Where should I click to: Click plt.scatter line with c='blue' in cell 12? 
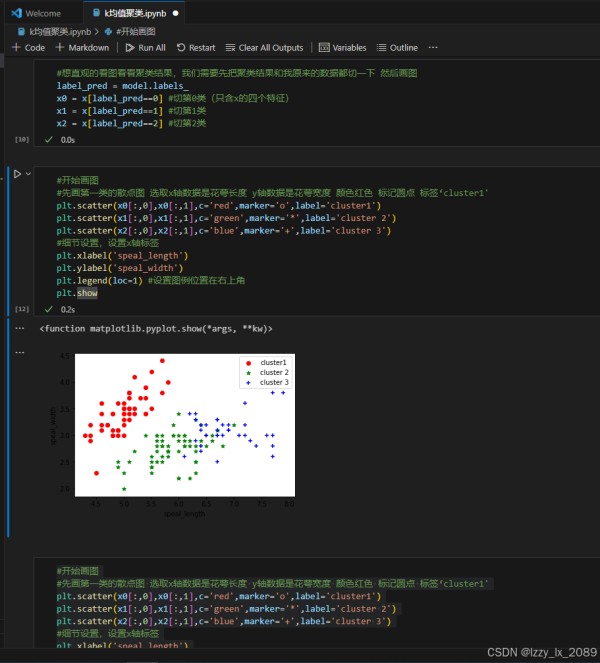pyautogui.click(x=224, y=231)
